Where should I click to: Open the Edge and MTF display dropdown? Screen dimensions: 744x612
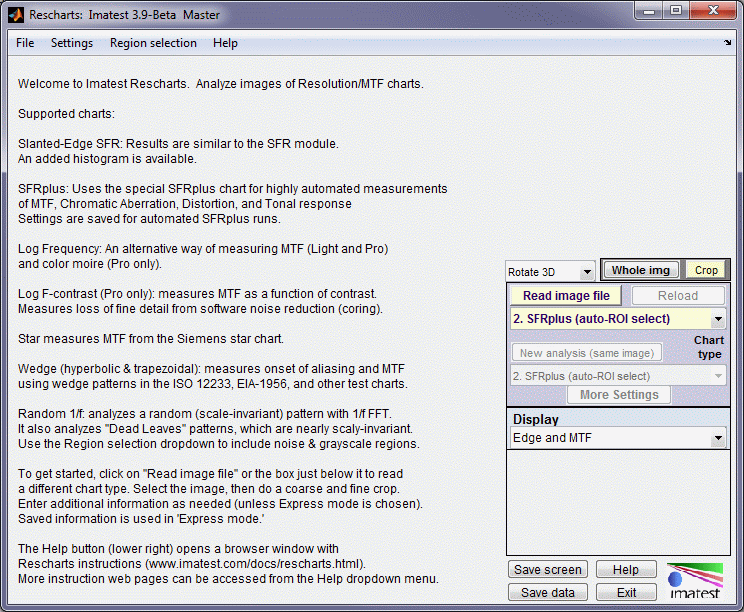(x=618, y=438)
